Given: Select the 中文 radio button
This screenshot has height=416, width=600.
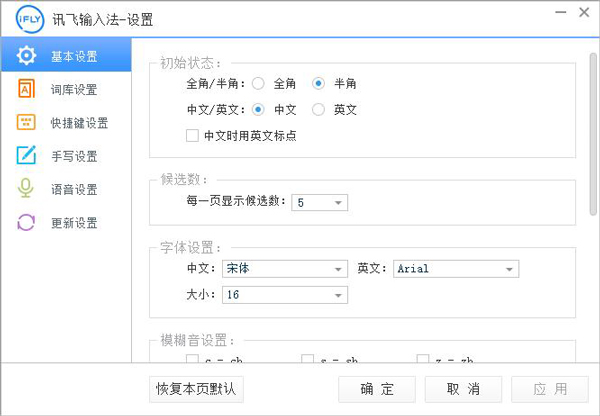Looking at the screenshot, I should coord(258,110).
